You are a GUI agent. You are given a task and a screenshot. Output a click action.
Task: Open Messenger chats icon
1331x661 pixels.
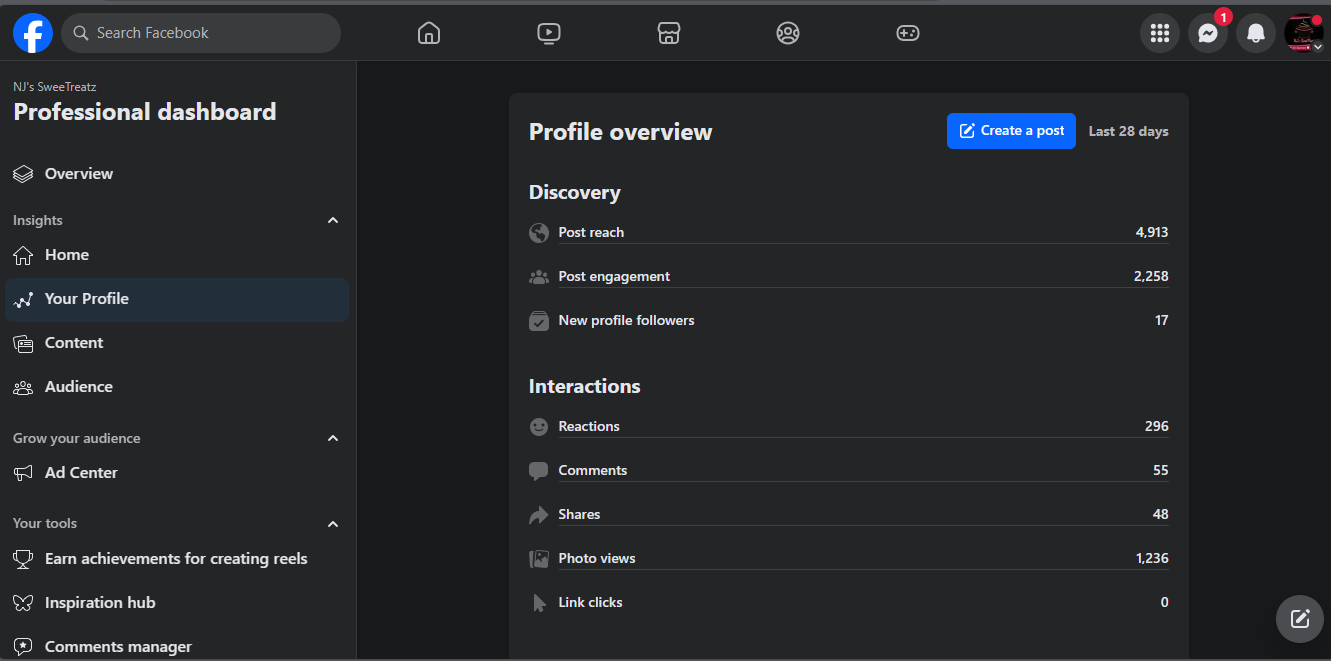[1208, 33]
